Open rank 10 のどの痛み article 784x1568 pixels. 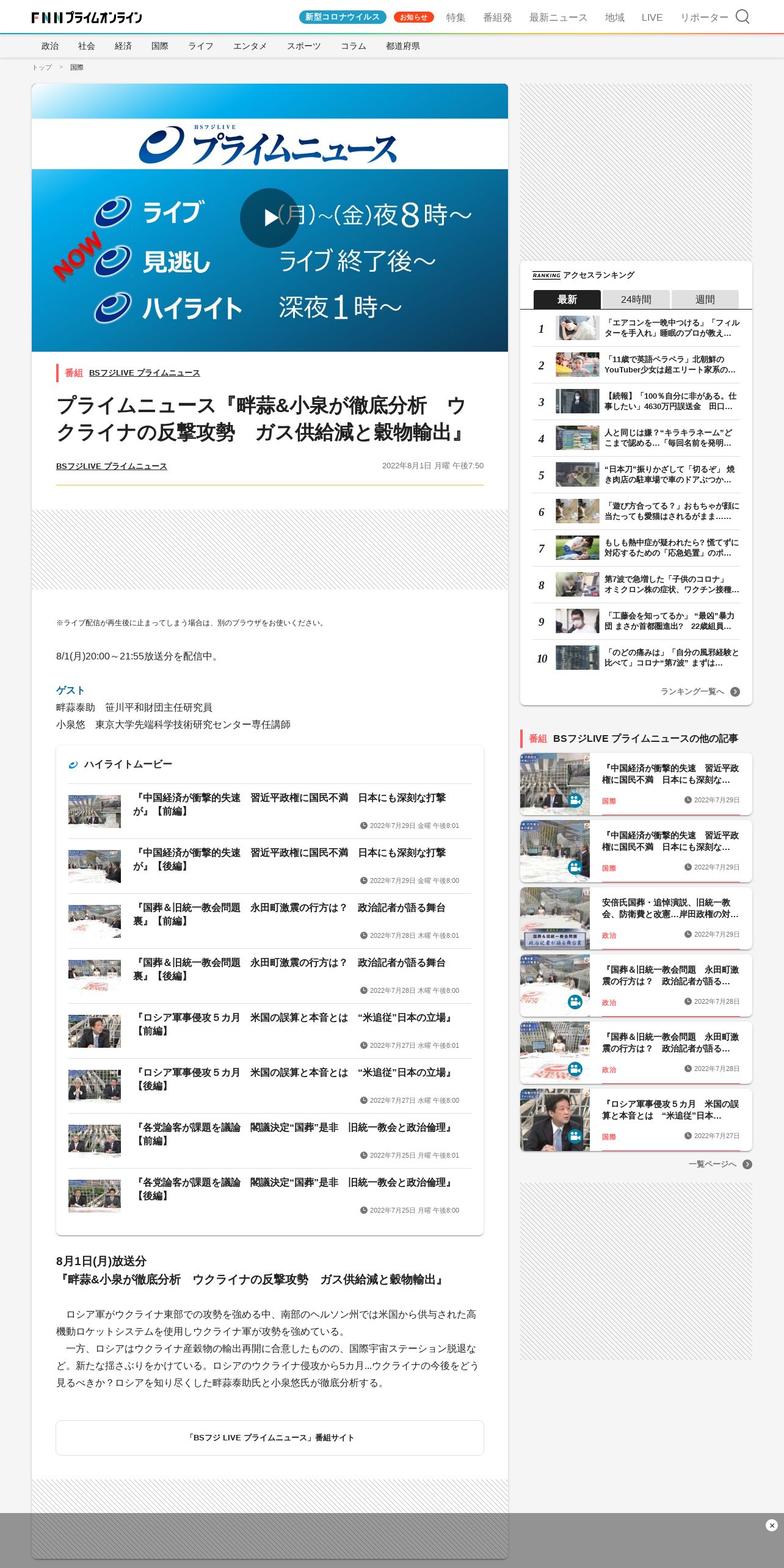636,658
